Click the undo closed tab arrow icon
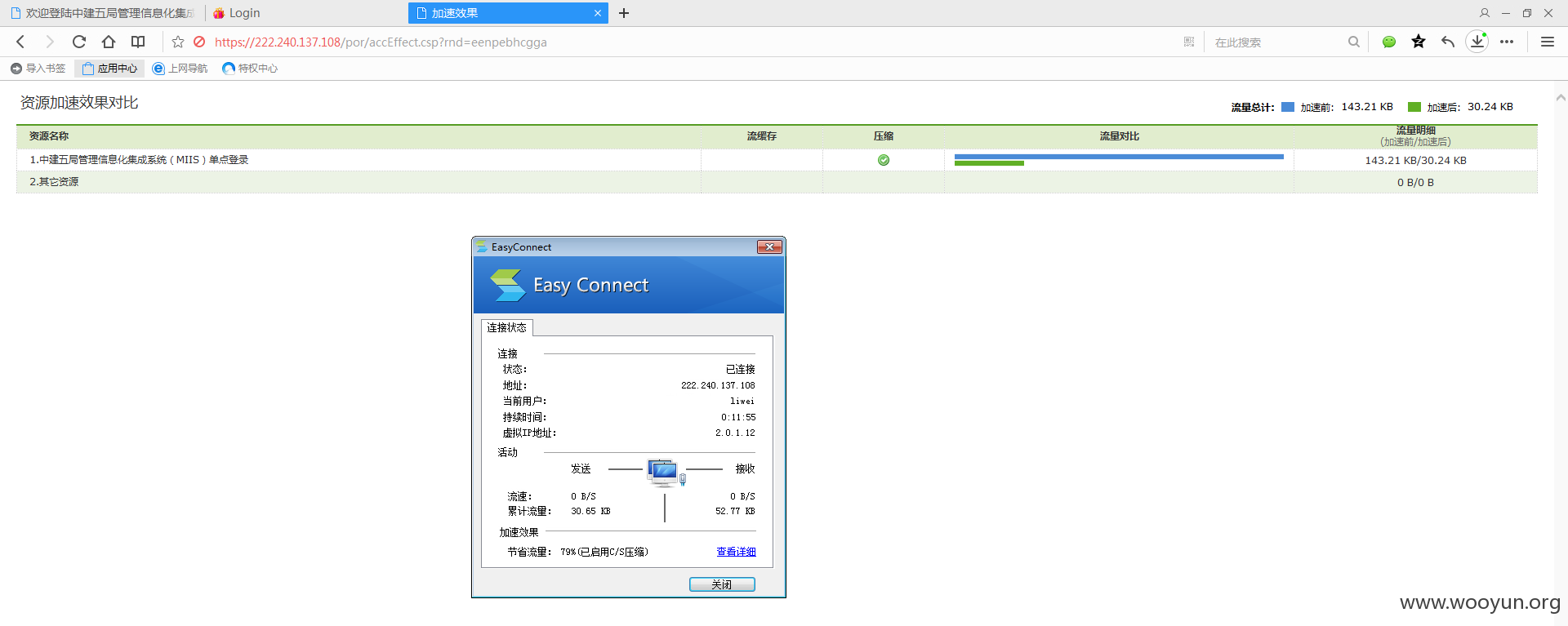 tap(1448, 42)
